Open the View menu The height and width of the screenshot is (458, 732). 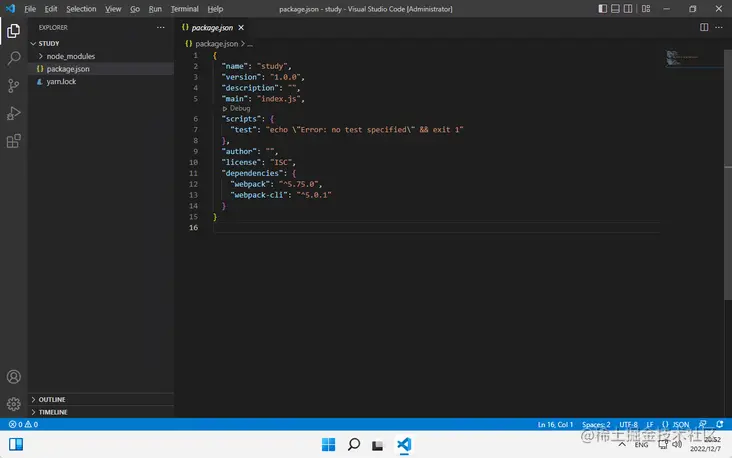pos(113,9)
